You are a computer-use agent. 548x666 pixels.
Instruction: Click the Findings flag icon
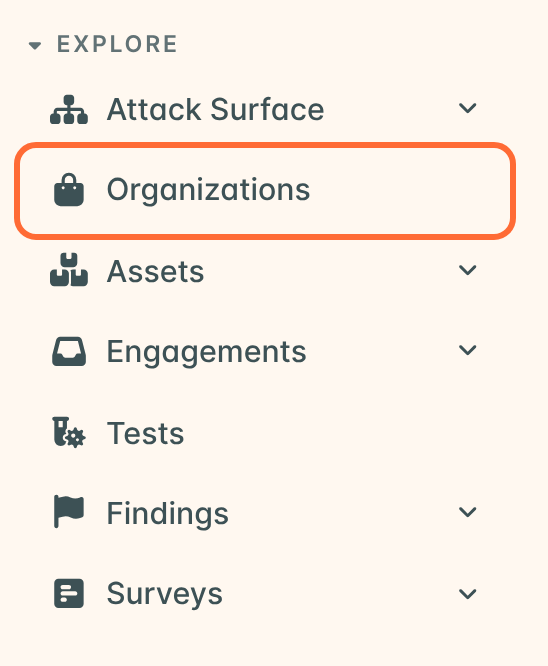tap(69, 511)
